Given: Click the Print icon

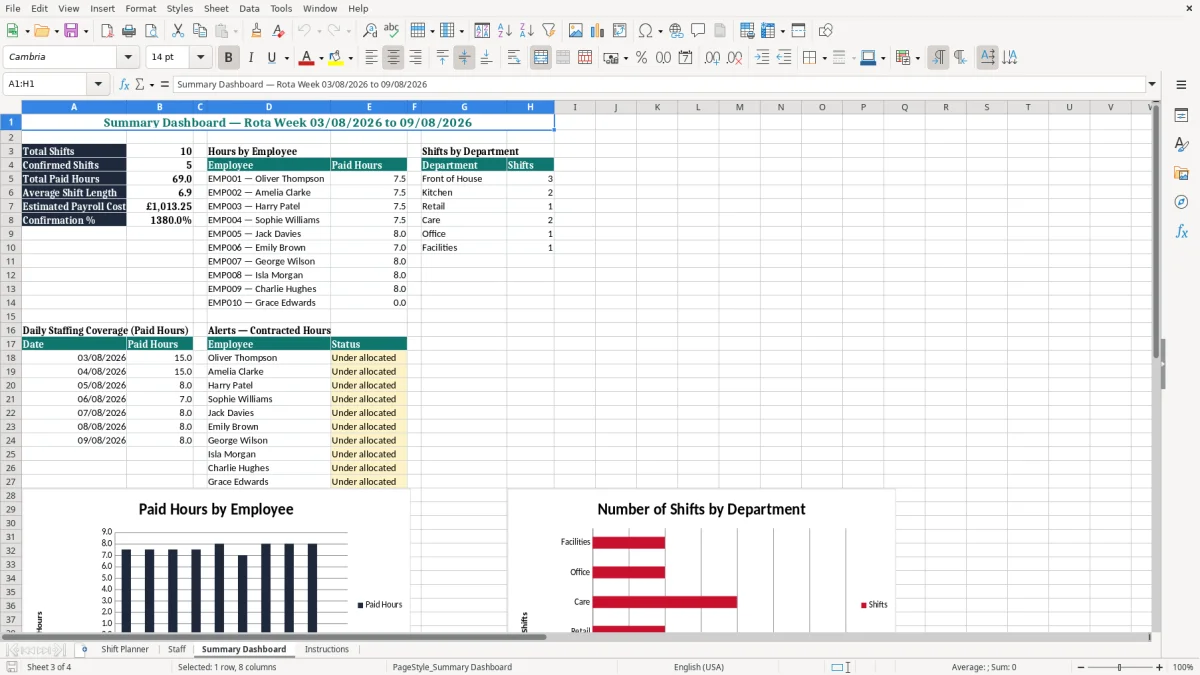Looking at the screenshot, I should pyautogui.click(x=128, y=31).
